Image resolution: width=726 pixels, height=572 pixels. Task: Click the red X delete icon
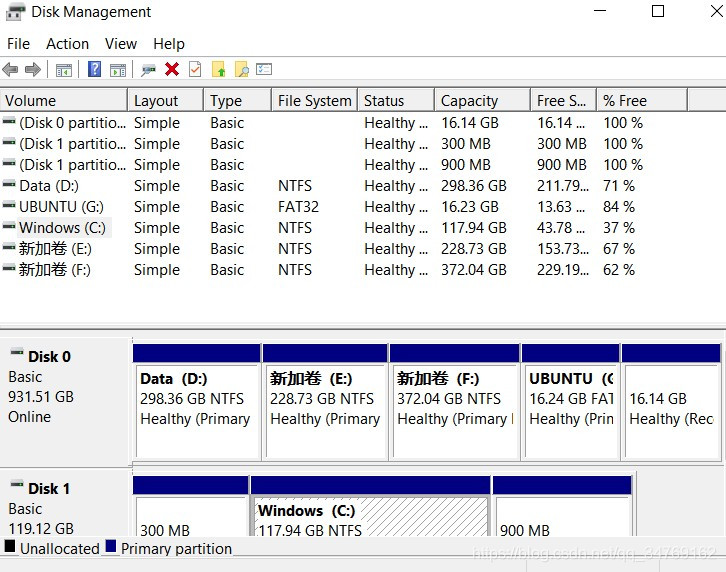172,69
